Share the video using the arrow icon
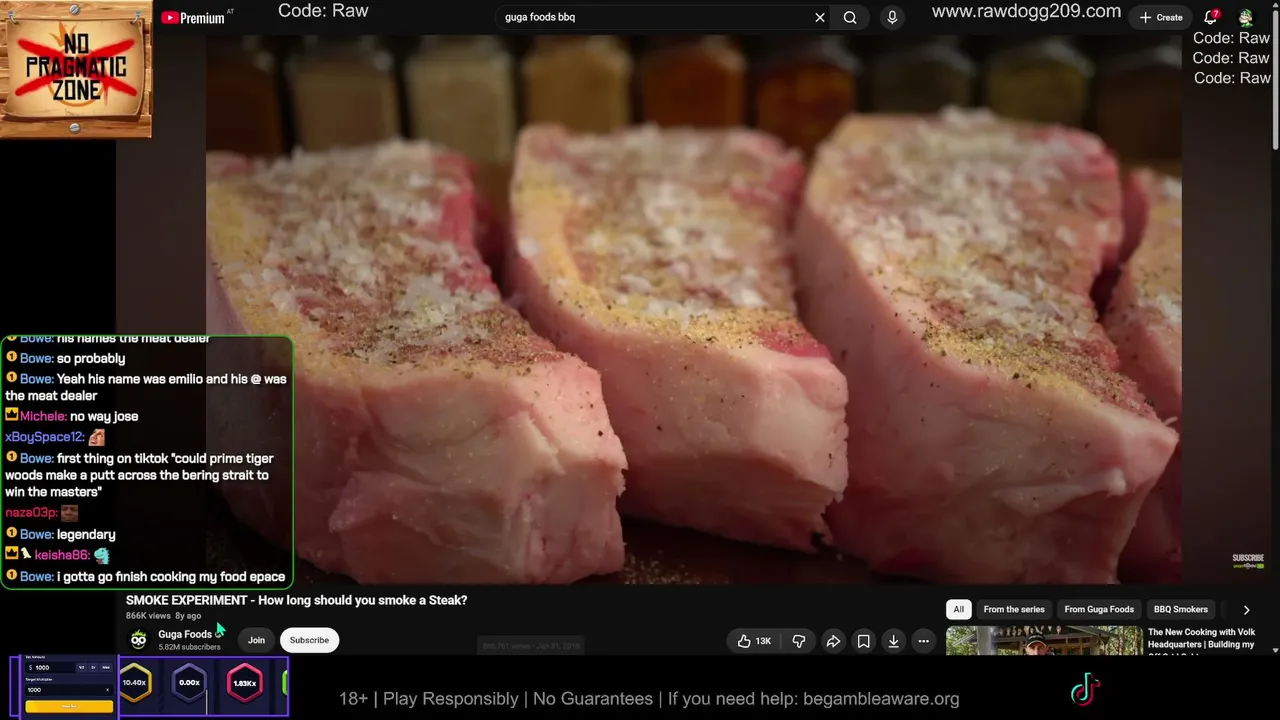 tap(833, 641)
